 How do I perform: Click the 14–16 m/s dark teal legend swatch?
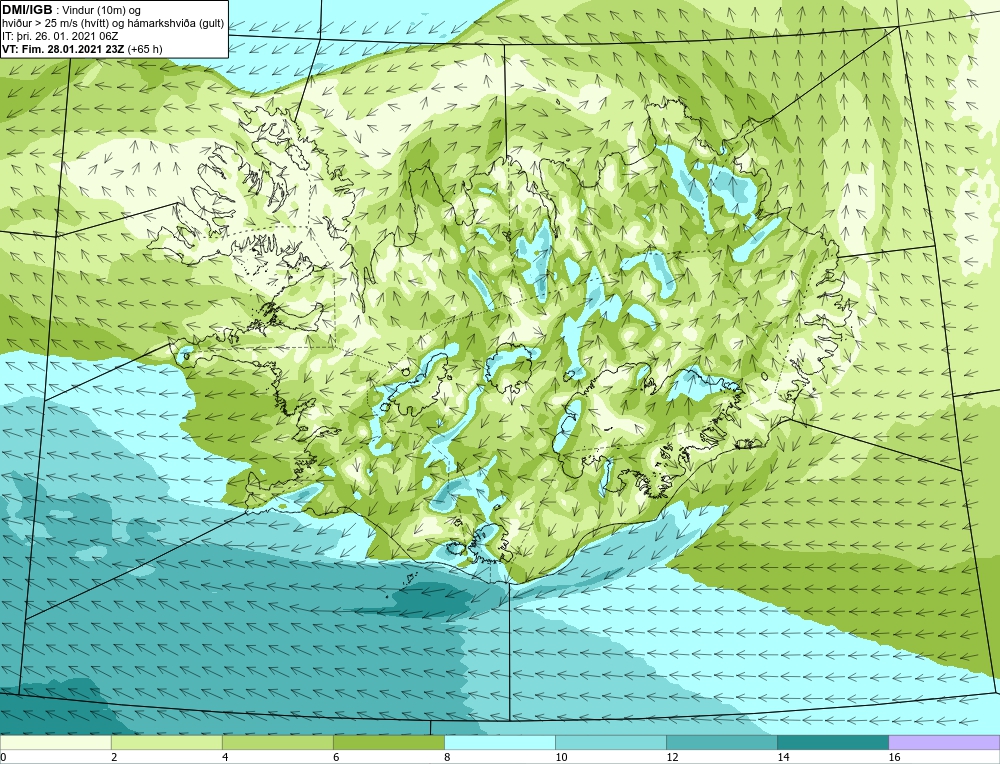832,742
